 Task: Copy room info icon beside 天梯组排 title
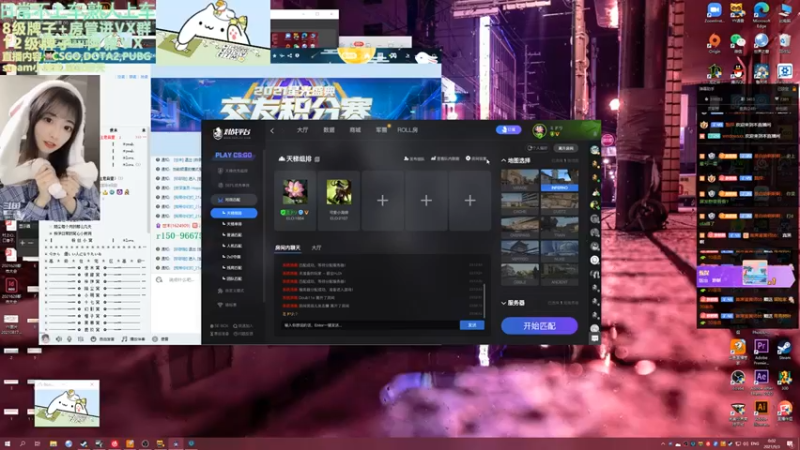[317, 159]
